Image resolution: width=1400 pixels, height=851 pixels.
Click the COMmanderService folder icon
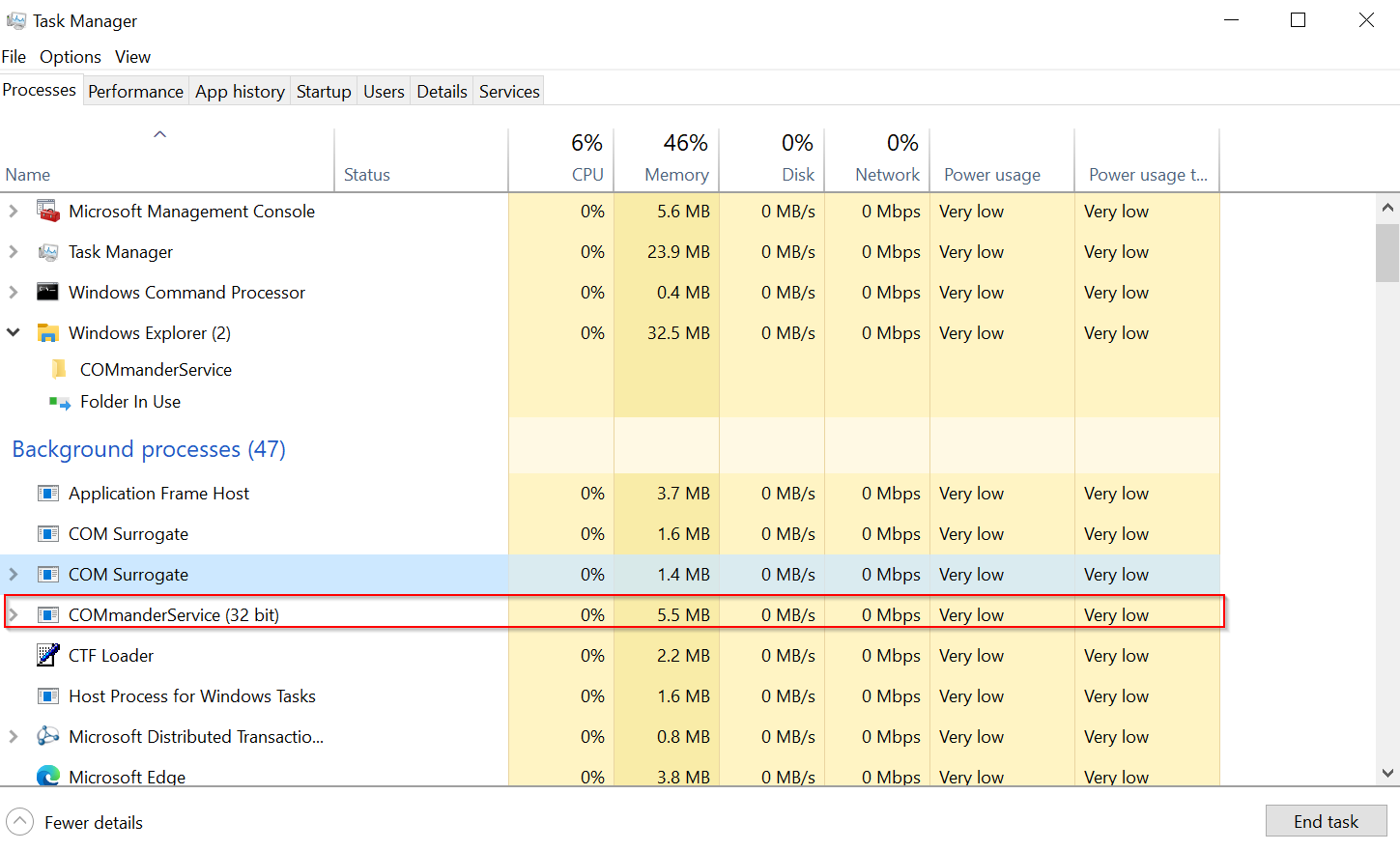59,369
